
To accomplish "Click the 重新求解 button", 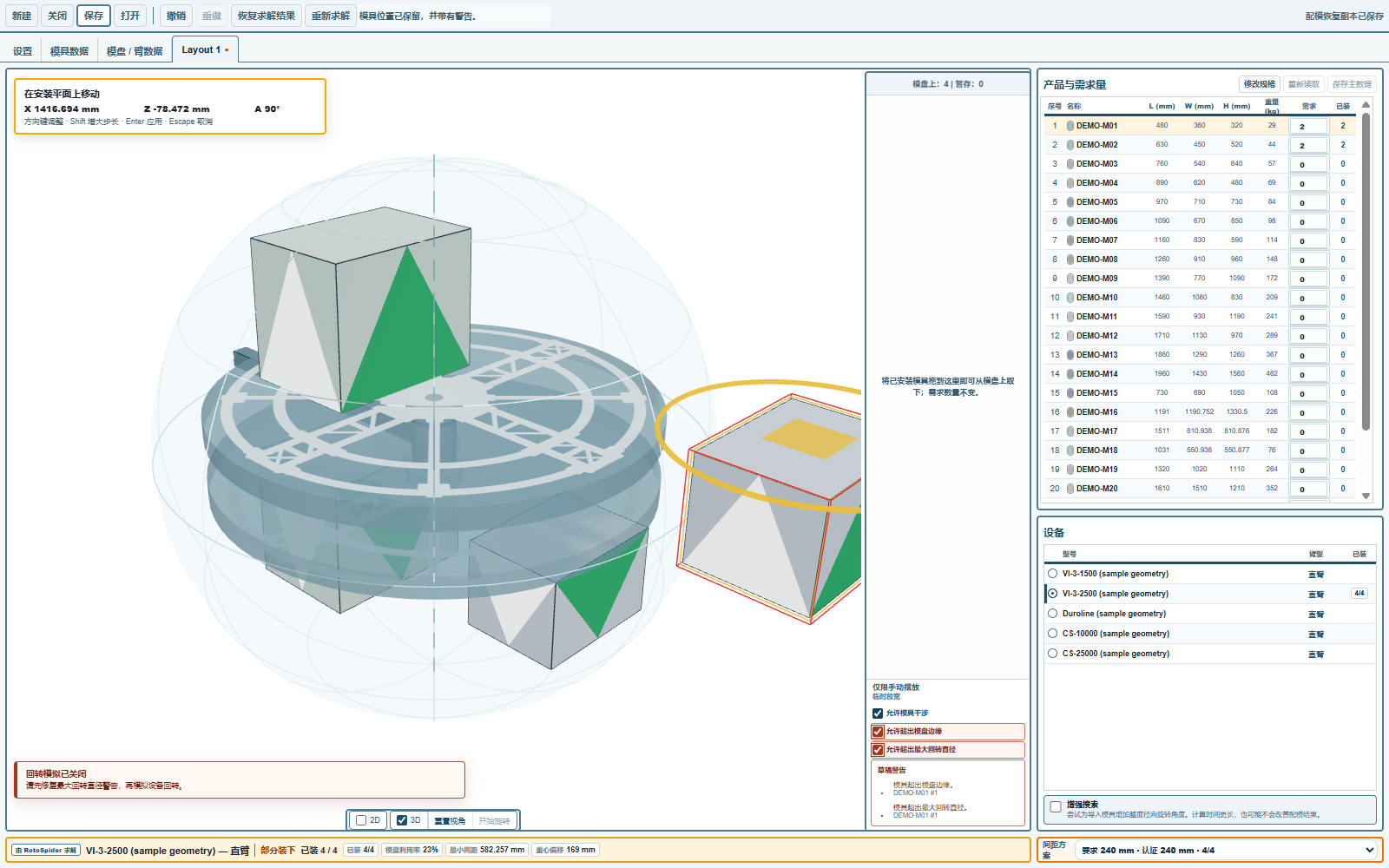I will click(x=331, y=16).
